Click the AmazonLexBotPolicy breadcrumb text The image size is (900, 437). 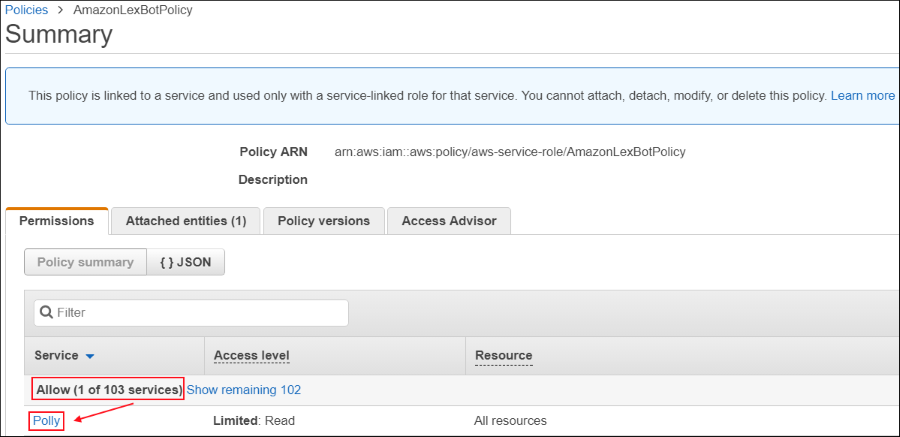point(133,10)
